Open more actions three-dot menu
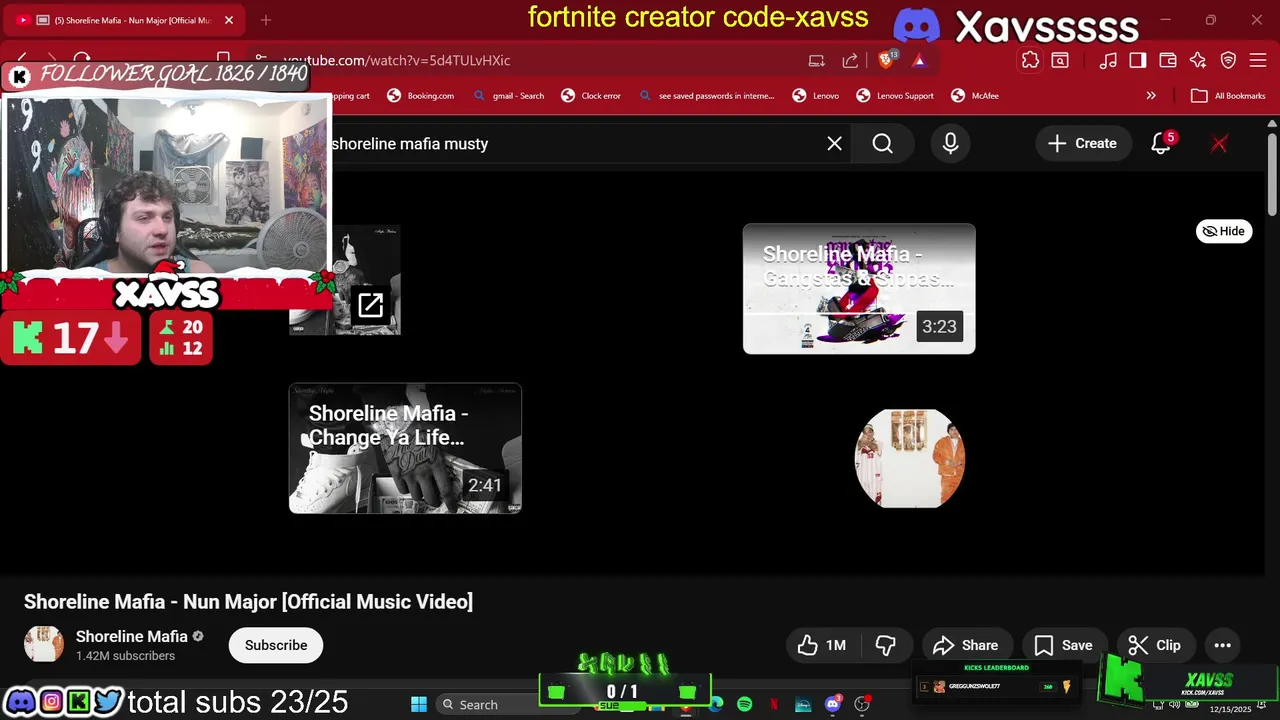This screenshot has height=720, width=1280. pos(1222,645)
